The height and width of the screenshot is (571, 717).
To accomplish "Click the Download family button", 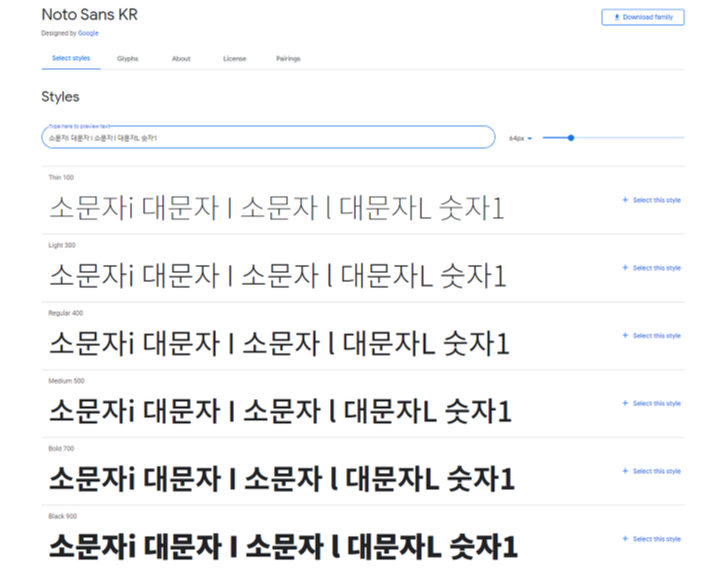I will click(642, 17).
